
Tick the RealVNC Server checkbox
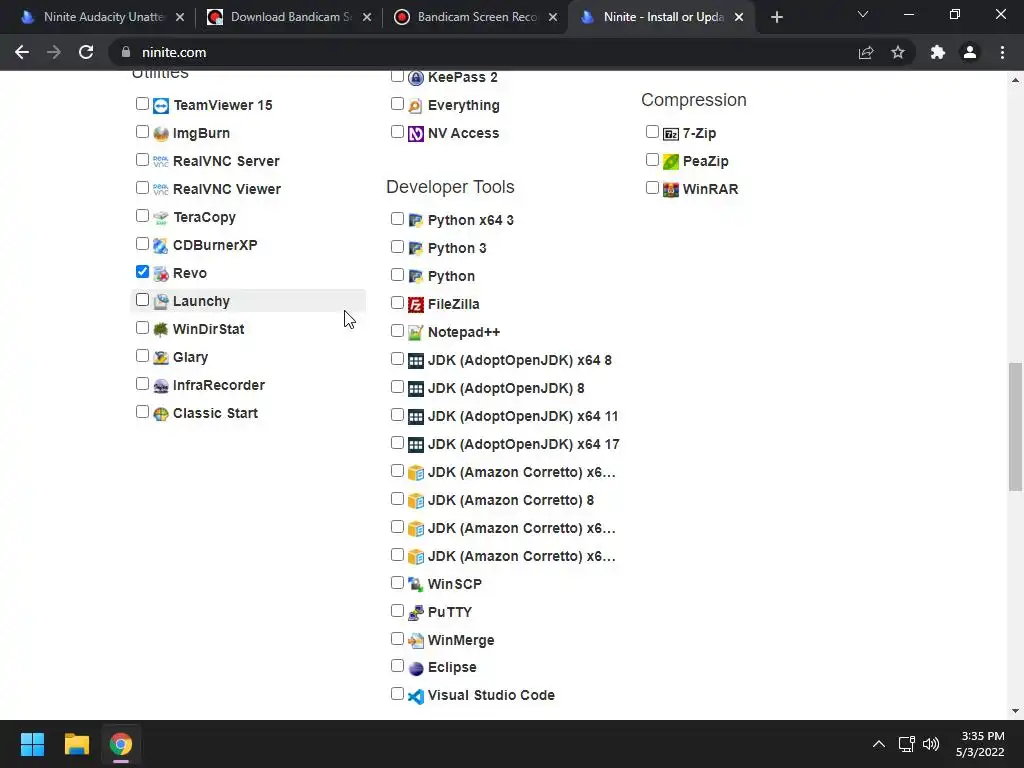pyautogui.click(x=142, y=160)
